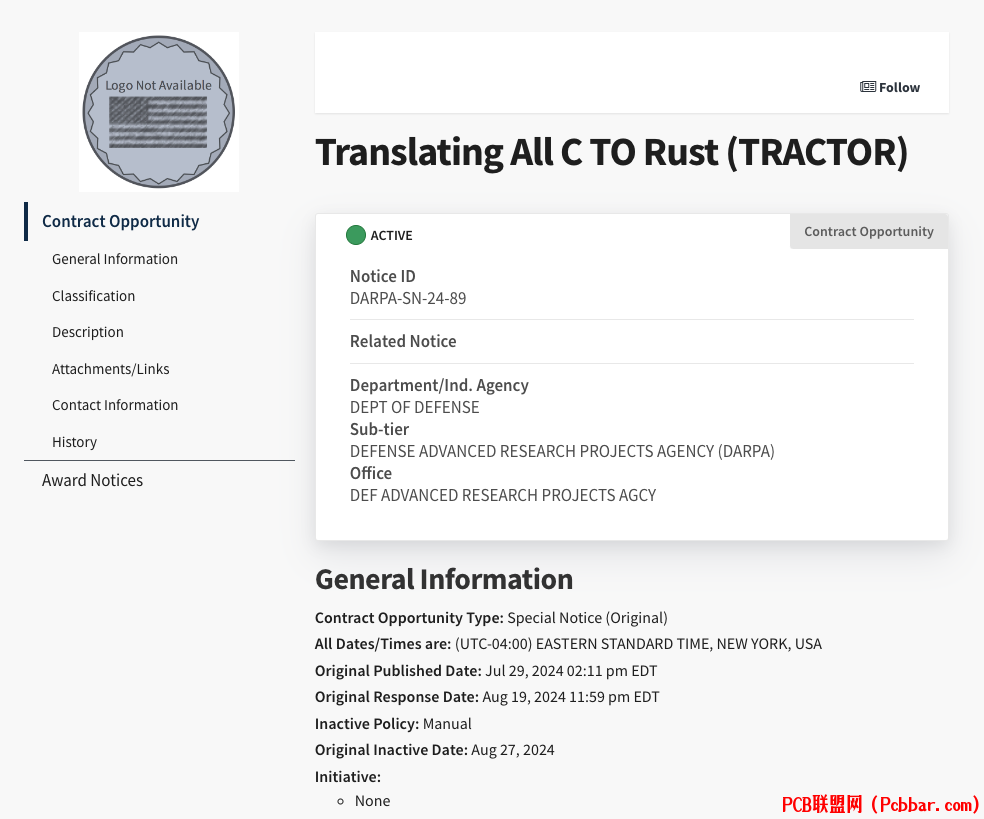Click the green ACTIVE status indicator
This screenshot has height=819, width=984.
(356, 235)
